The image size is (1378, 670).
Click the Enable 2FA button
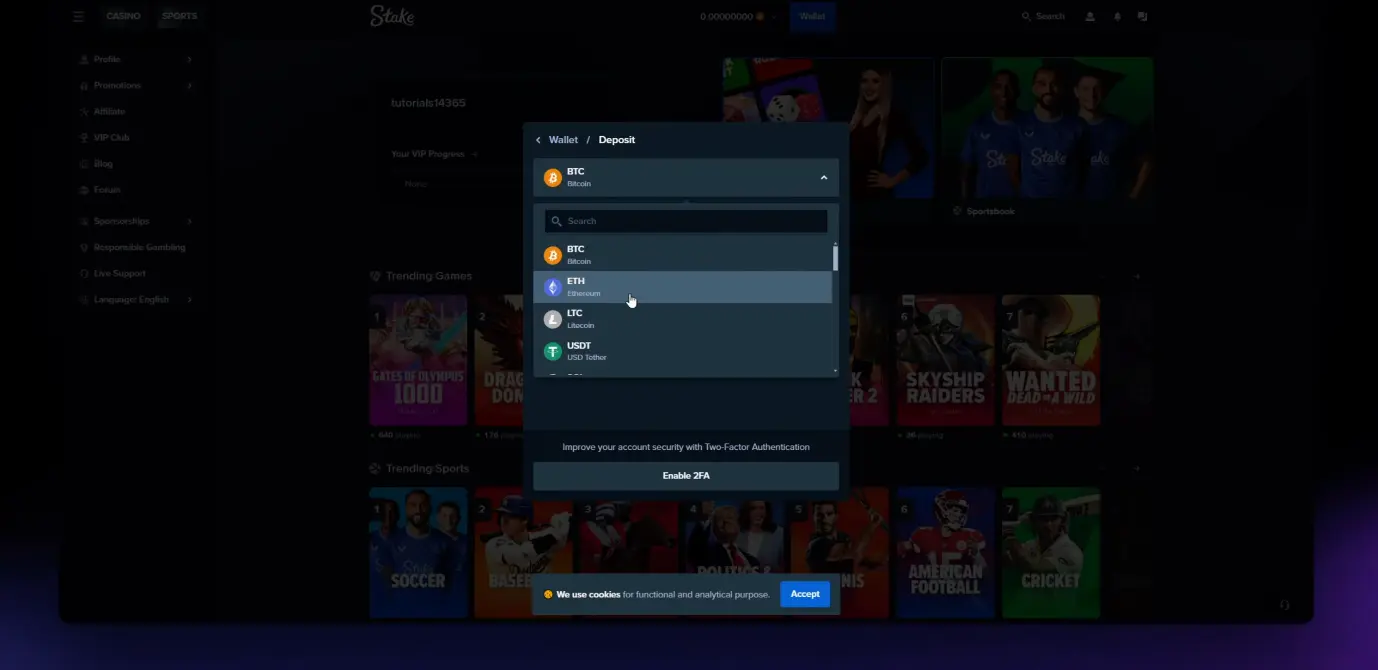point(686,476)
